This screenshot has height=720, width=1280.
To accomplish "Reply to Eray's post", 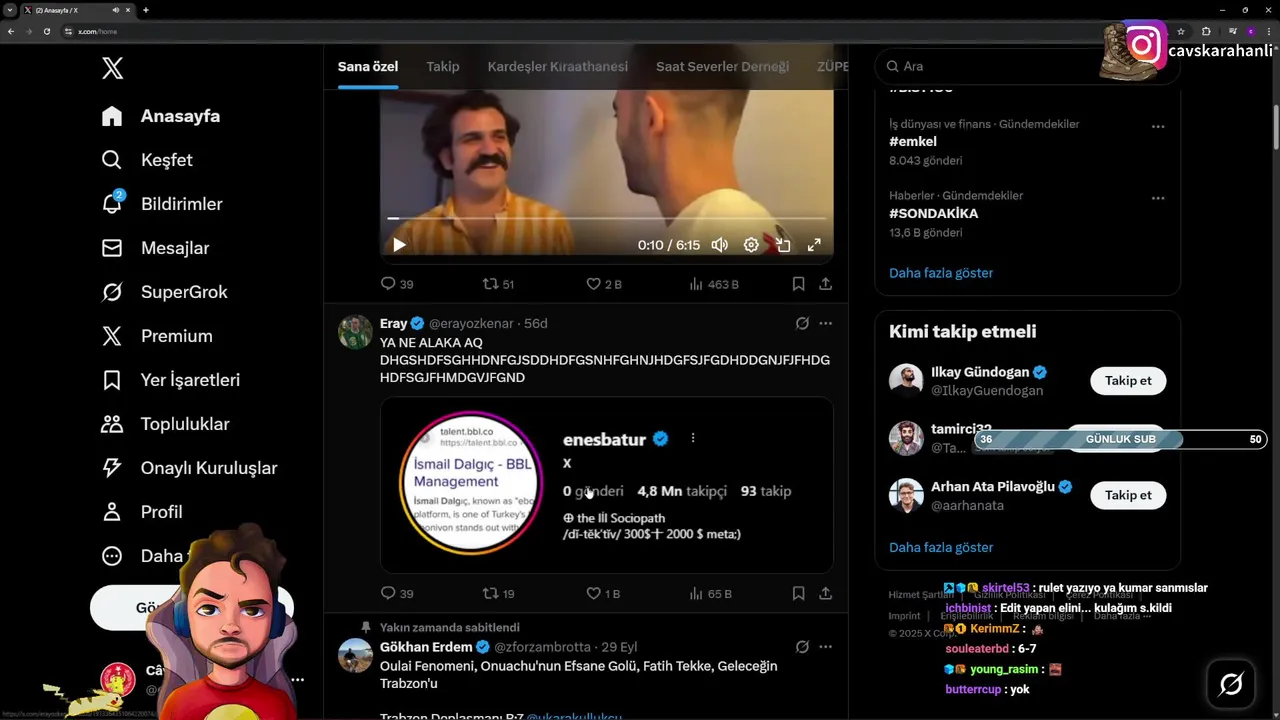I will [x=397, y=593].
